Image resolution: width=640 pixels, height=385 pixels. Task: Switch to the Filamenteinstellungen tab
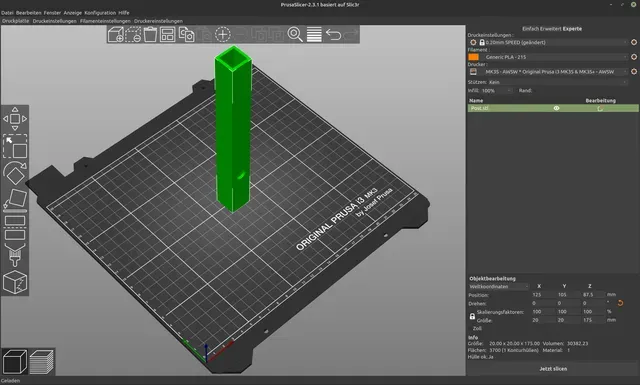click(105, 21)
